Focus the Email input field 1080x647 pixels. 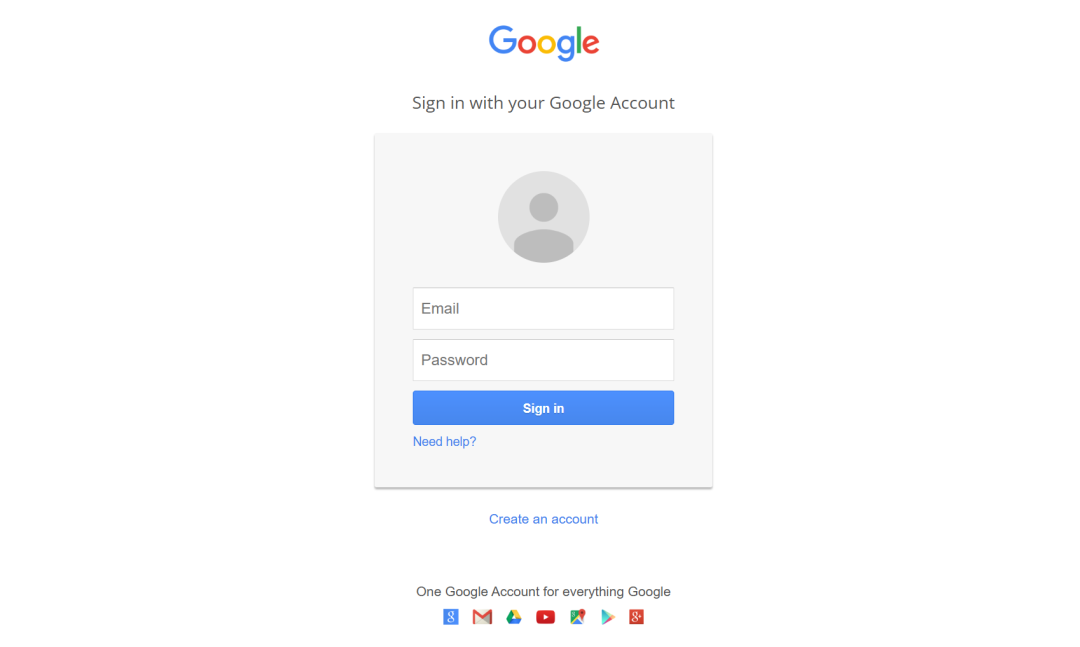coord(543,308)
